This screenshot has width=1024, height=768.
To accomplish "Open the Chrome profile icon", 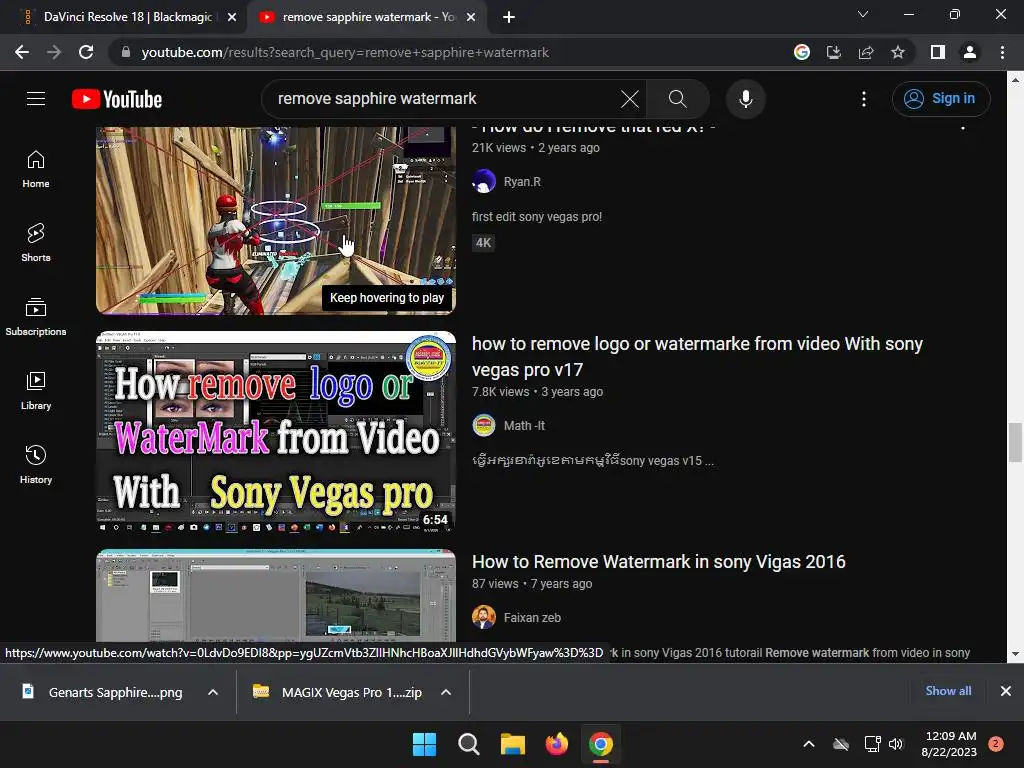I will point(970,52).
